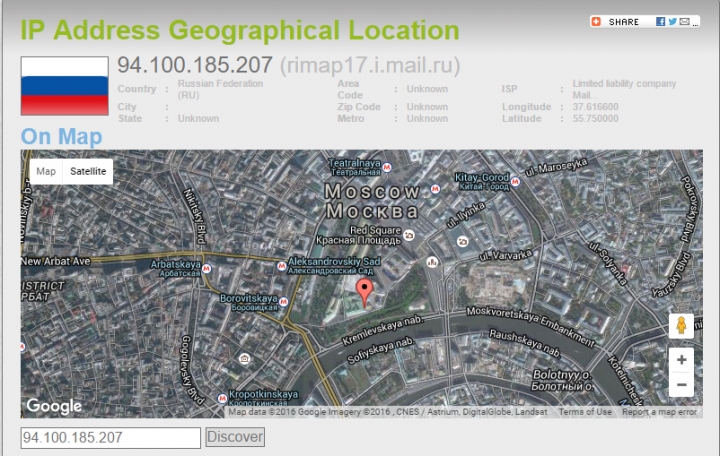Click the orange plus share icon
Image resolution: width=720 pixels, height=456 pixels.
click(596, 22)
